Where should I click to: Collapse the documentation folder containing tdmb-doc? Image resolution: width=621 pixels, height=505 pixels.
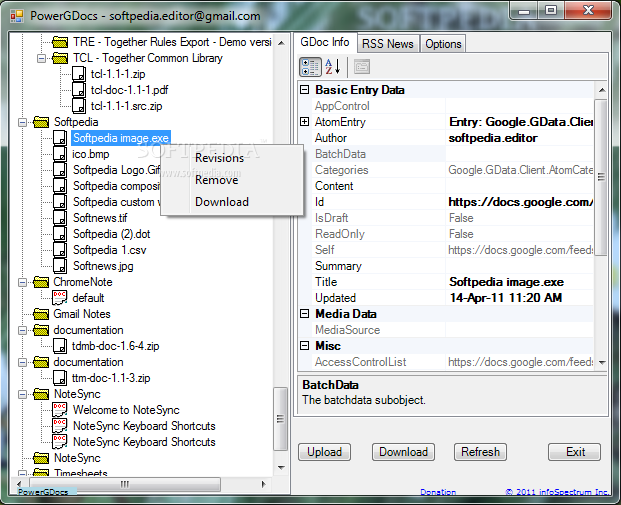23,330
